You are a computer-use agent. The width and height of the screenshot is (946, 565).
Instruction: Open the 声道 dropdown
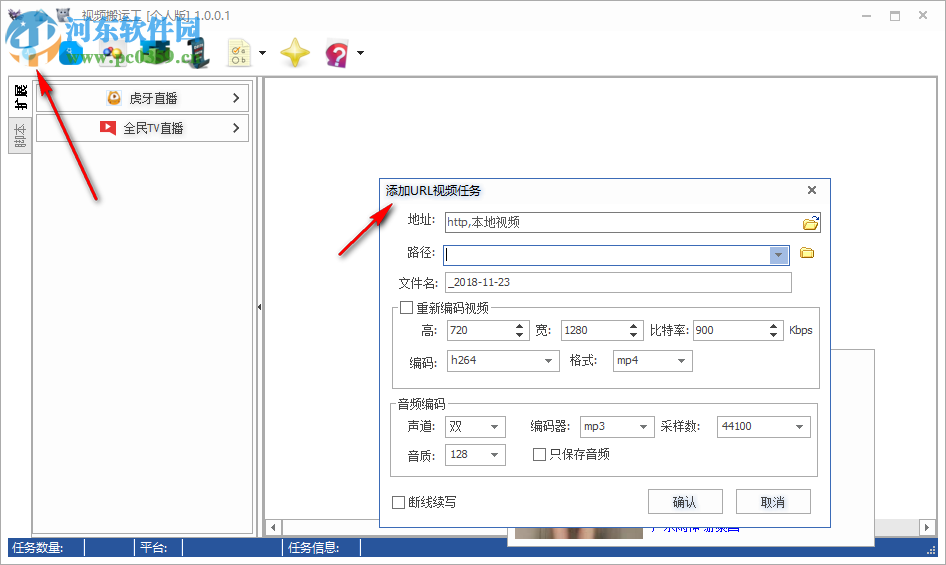[x=494, y=427]
